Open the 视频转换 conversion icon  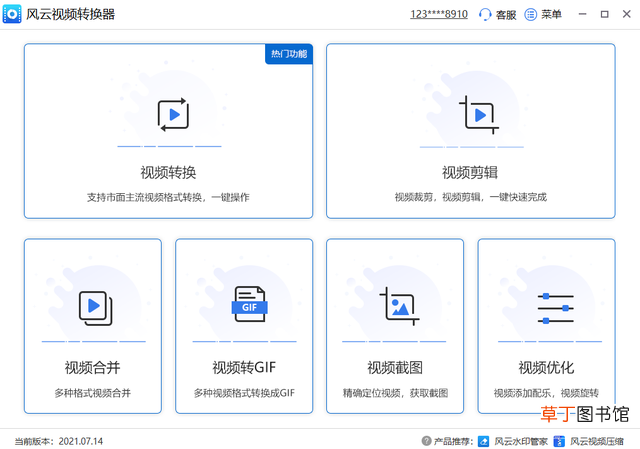pos(173,115)
